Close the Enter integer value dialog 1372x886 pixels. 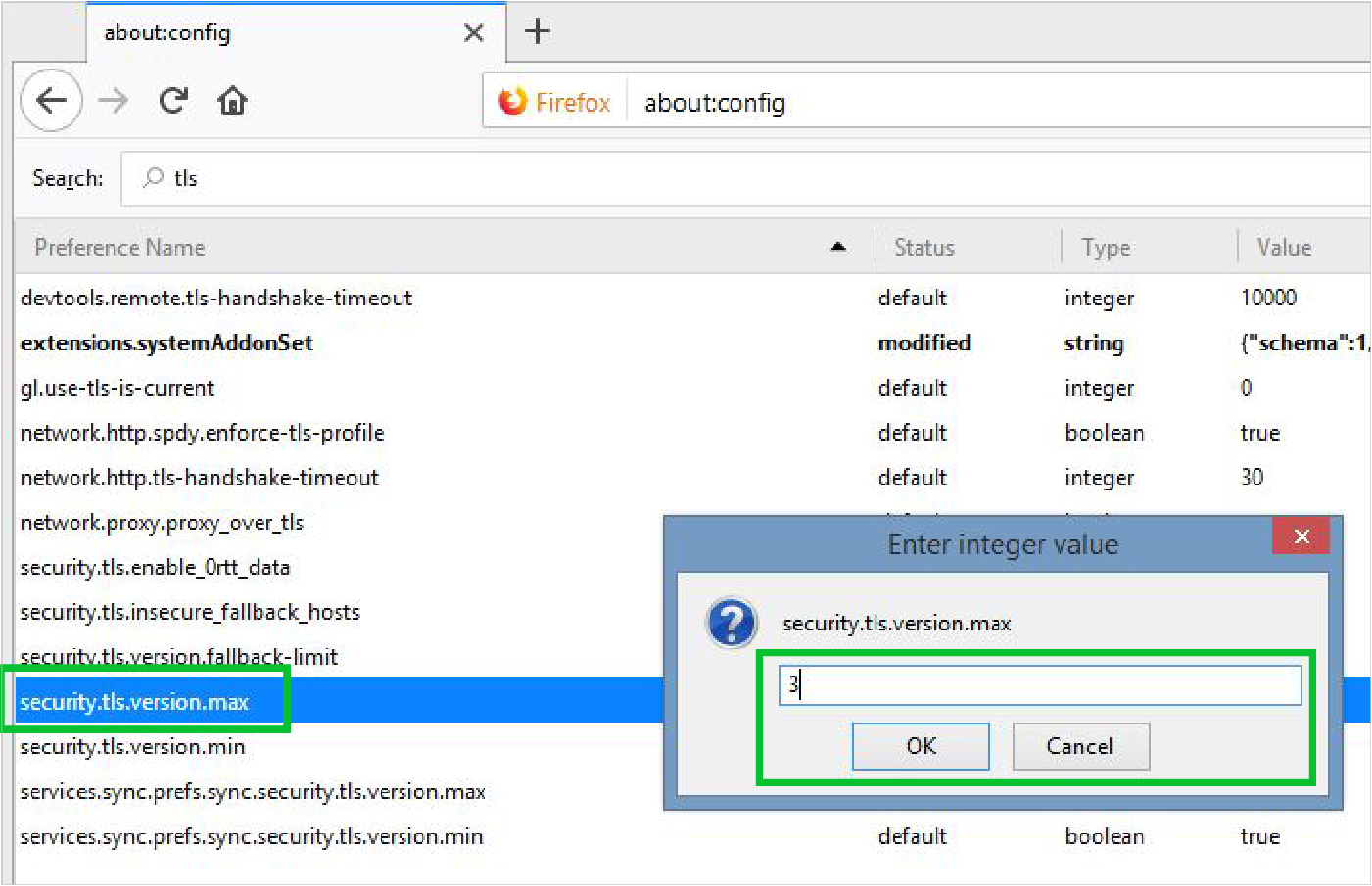(x=1301, y=536)
